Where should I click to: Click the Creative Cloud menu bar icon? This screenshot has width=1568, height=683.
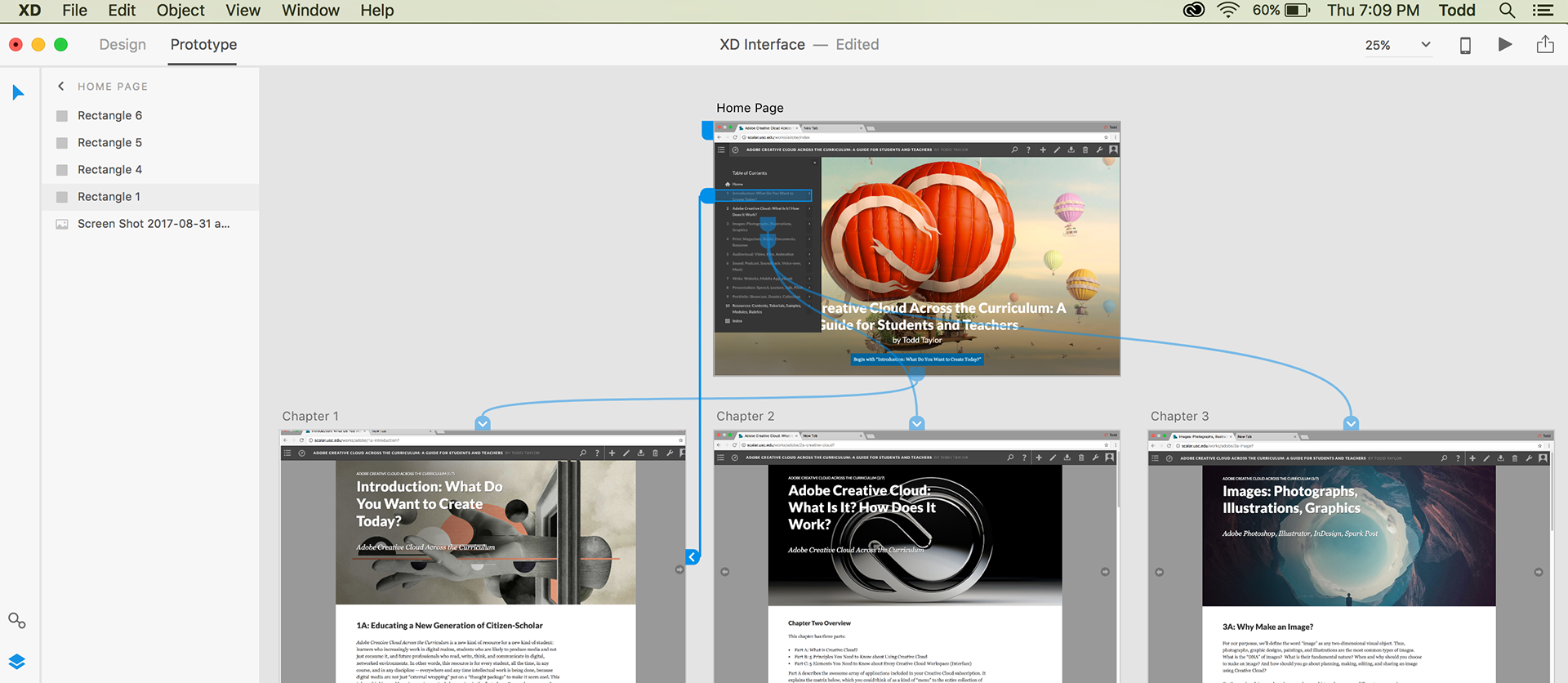pyautogui.click(x=1194, y=11)
